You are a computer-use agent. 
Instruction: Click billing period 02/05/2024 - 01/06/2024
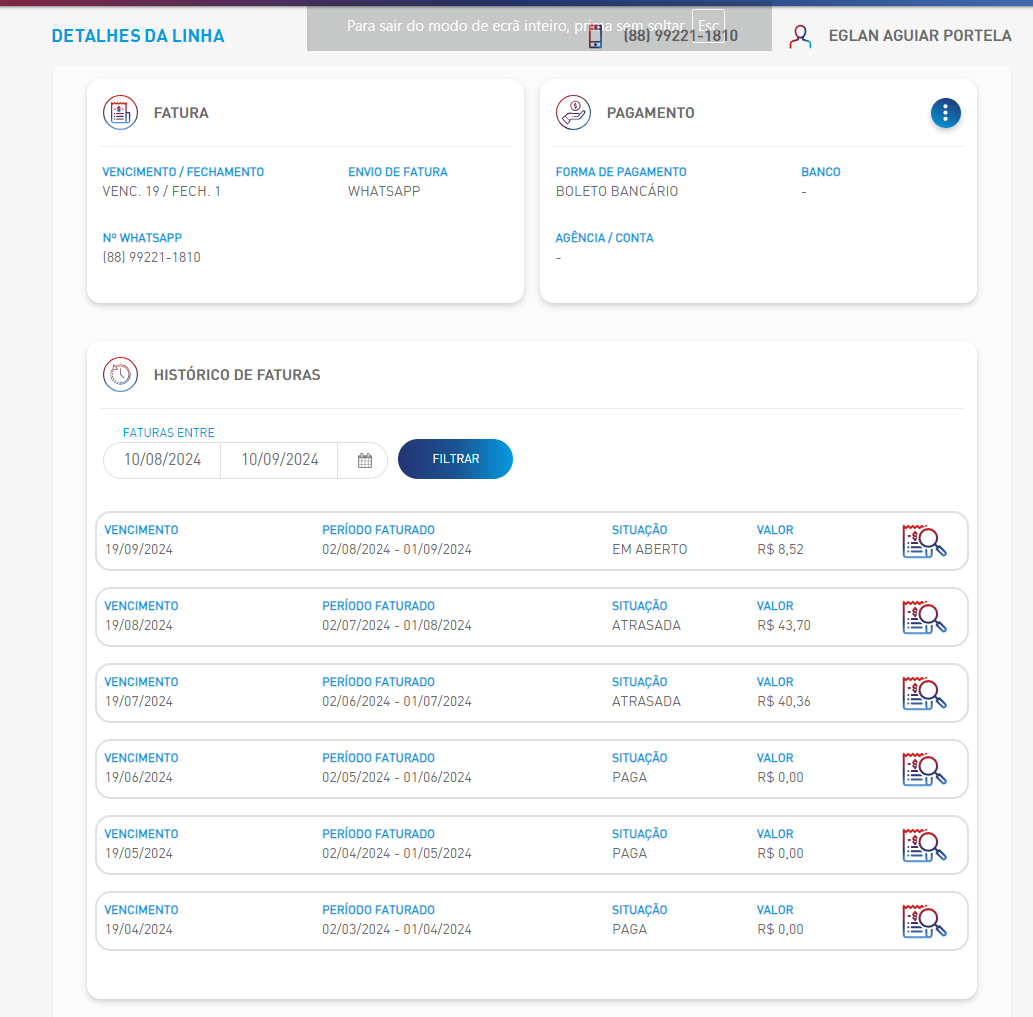tap(397, 777)
